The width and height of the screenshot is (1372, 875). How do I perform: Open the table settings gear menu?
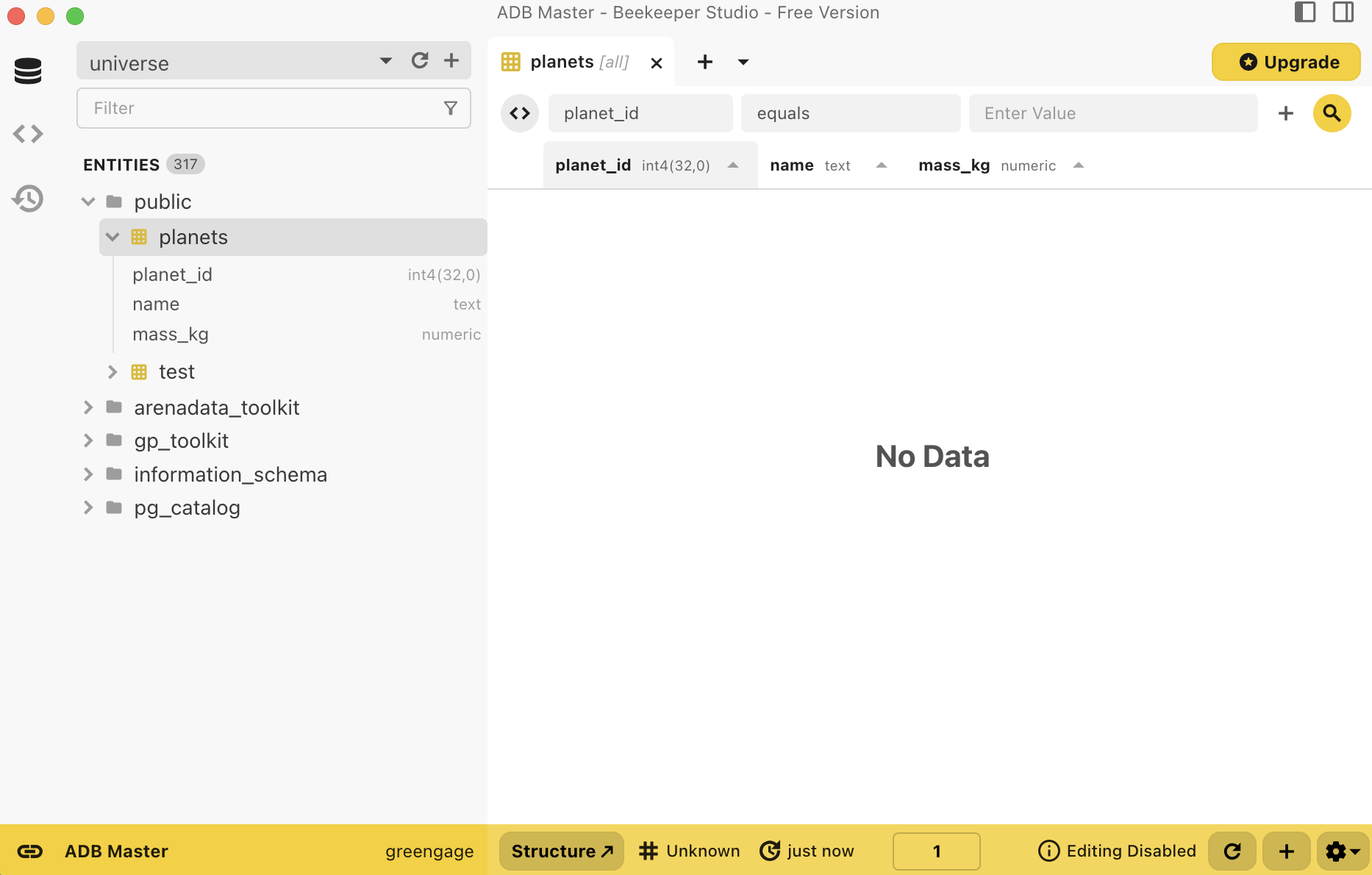click(x=1343, y=851)
